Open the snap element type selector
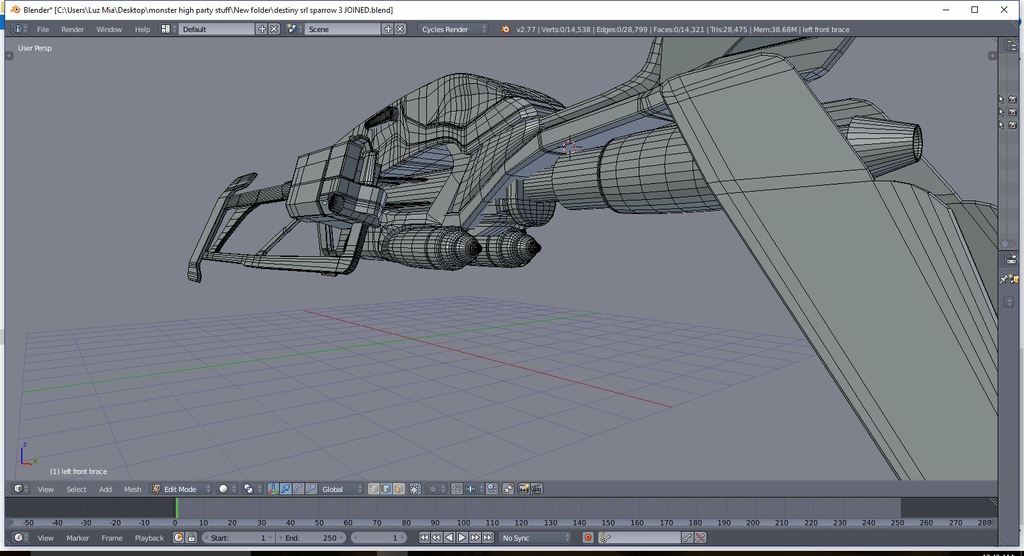1024x556 pixels. pyautogui.click(x=473, y=489)
